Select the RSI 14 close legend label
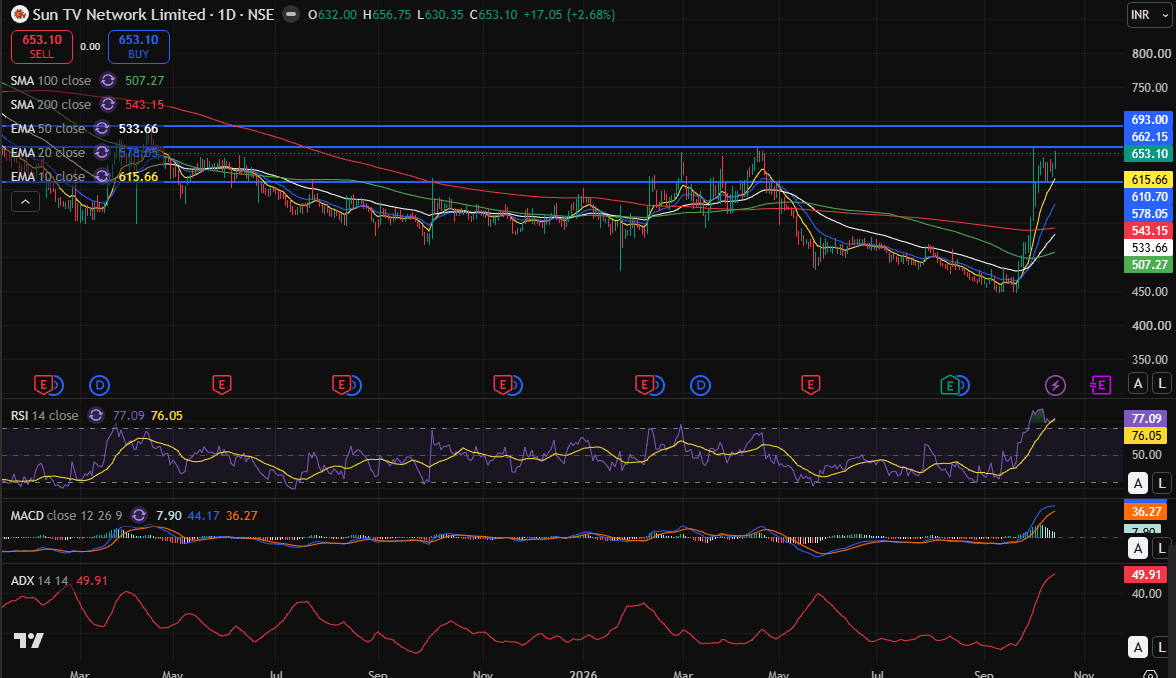 [x=44, y=416]
